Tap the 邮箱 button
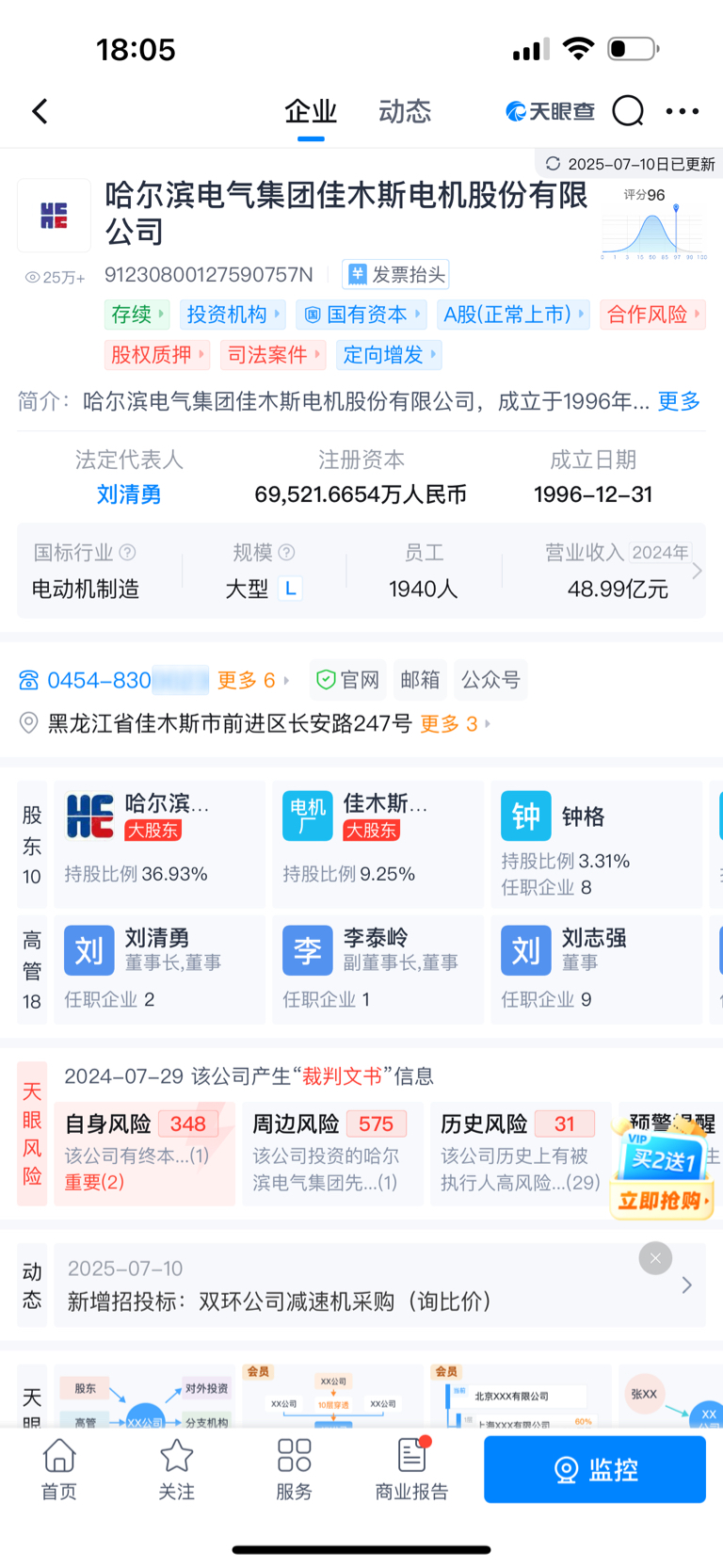Viewport: 723px width, 1568px height. pos(420,680)
